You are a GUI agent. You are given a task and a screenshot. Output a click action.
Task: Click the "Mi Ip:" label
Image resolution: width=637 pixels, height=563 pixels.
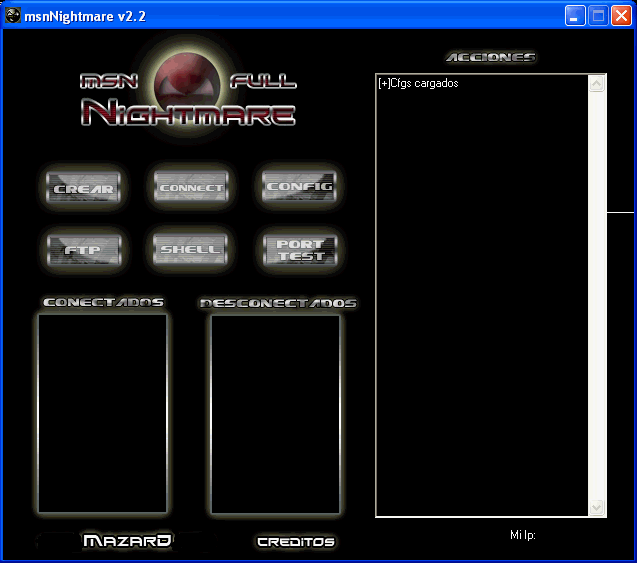pos(522,536)
